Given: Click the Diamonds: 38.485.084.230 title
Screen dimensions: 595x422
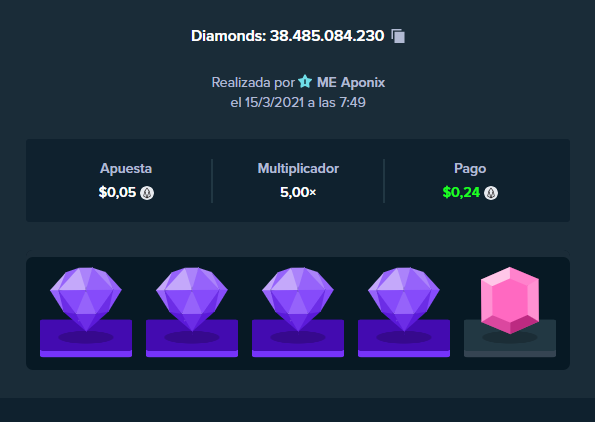Looking at the screenshot, I should [288, 36].
